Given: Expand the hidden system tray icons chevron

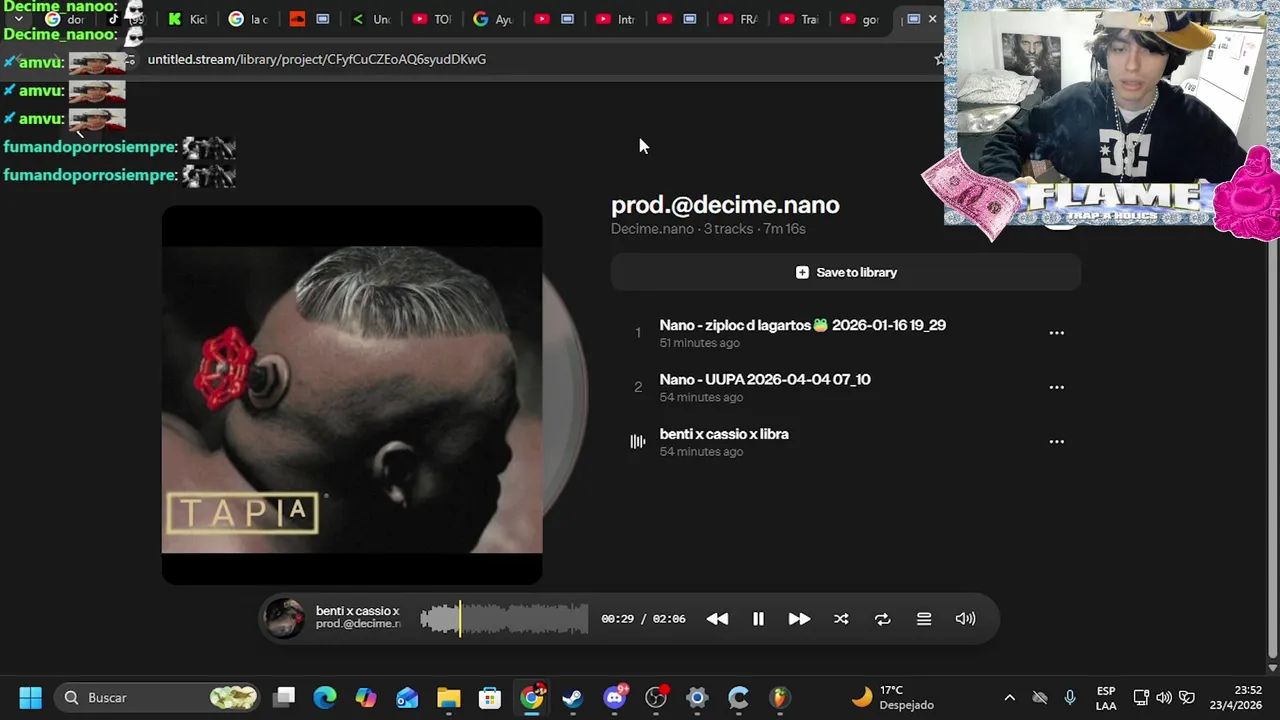Looking at the screenshot, I should (x=1009, y=698).
